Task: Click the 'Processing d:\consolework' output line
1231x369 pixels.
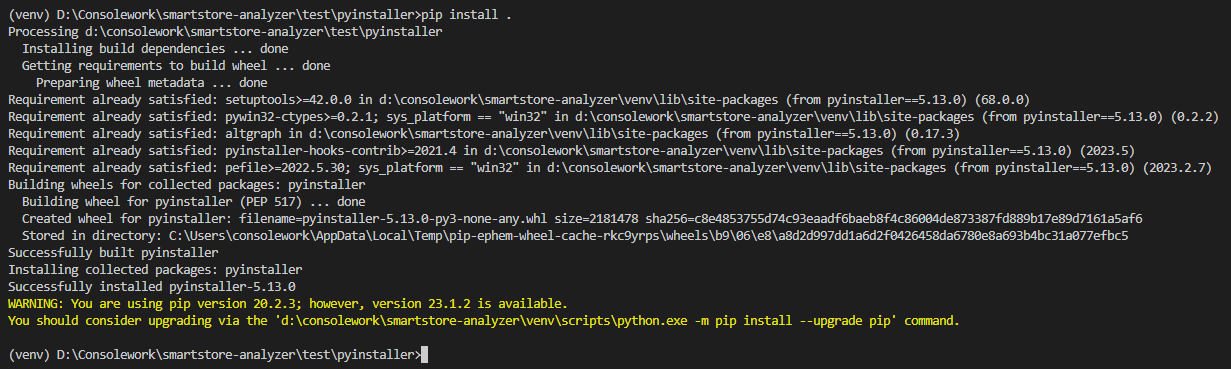Action: (226, 32)
